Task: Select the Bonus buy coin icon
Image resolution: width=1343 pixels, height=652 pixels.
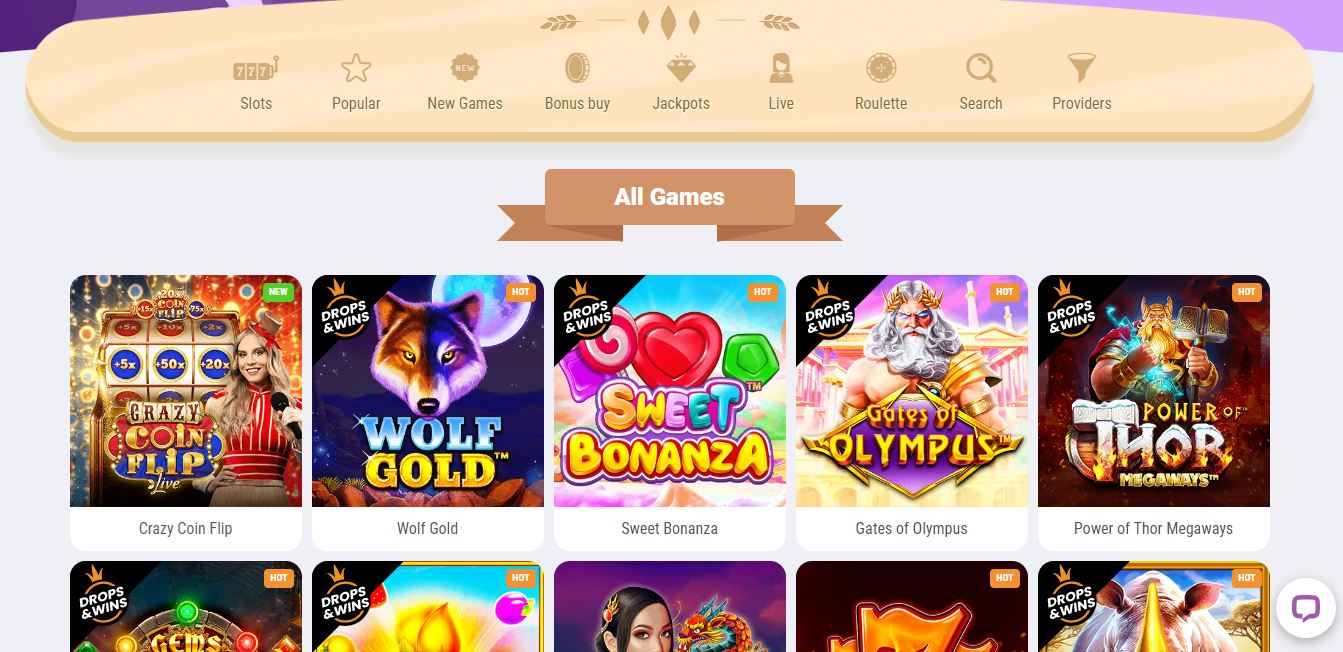Action: 577,68
